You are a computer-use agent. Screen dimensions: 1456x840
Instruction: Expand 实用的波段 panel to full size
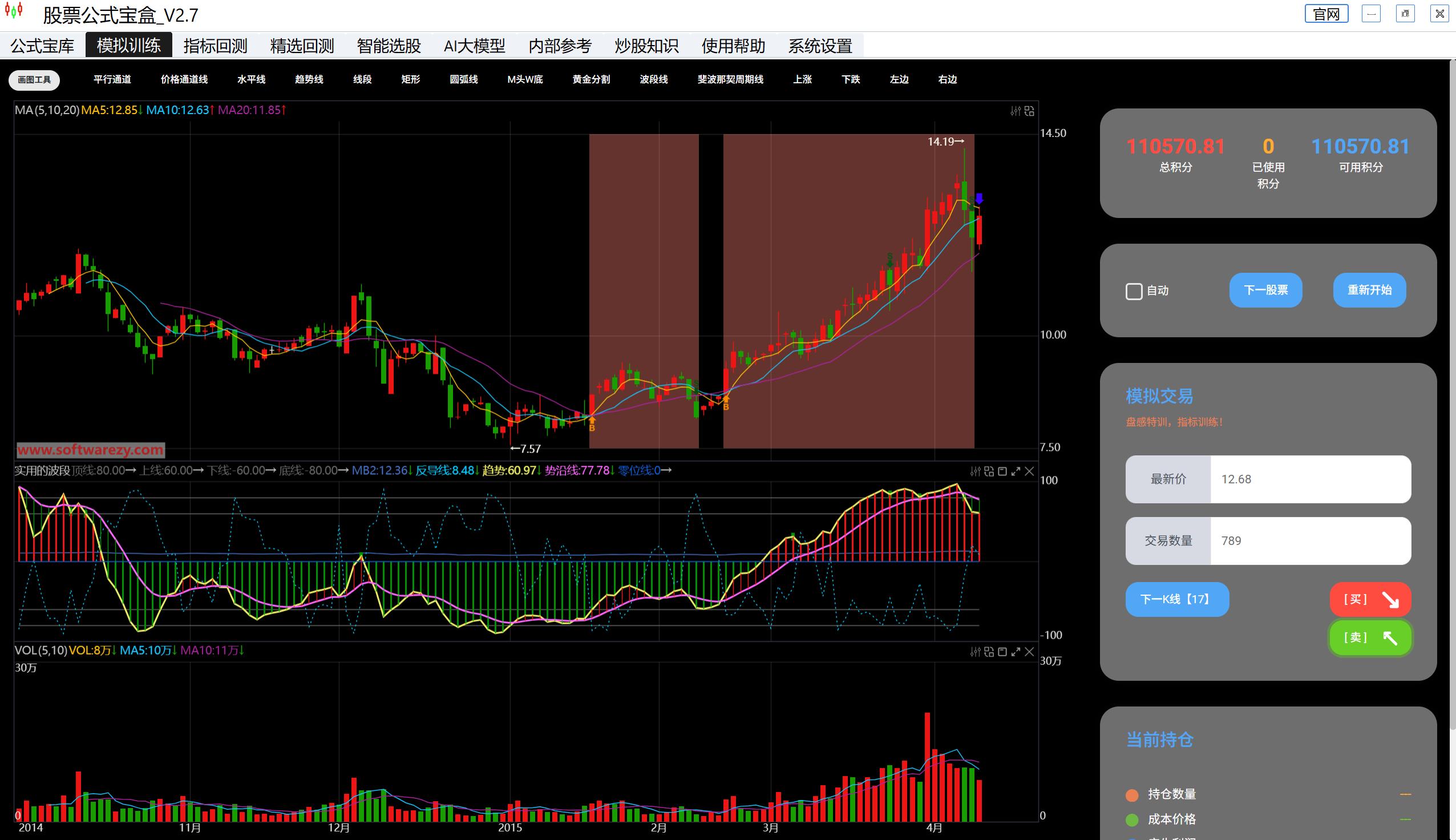tap(1016, 471)
